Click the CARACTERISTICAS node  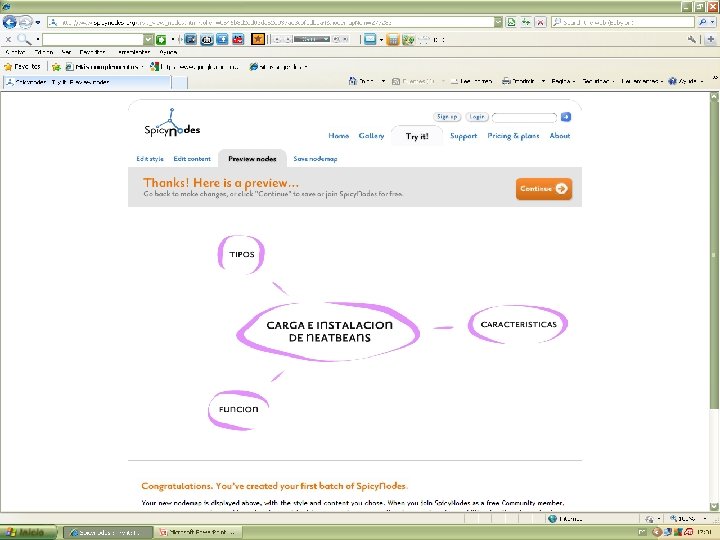(x=518, y=324)
